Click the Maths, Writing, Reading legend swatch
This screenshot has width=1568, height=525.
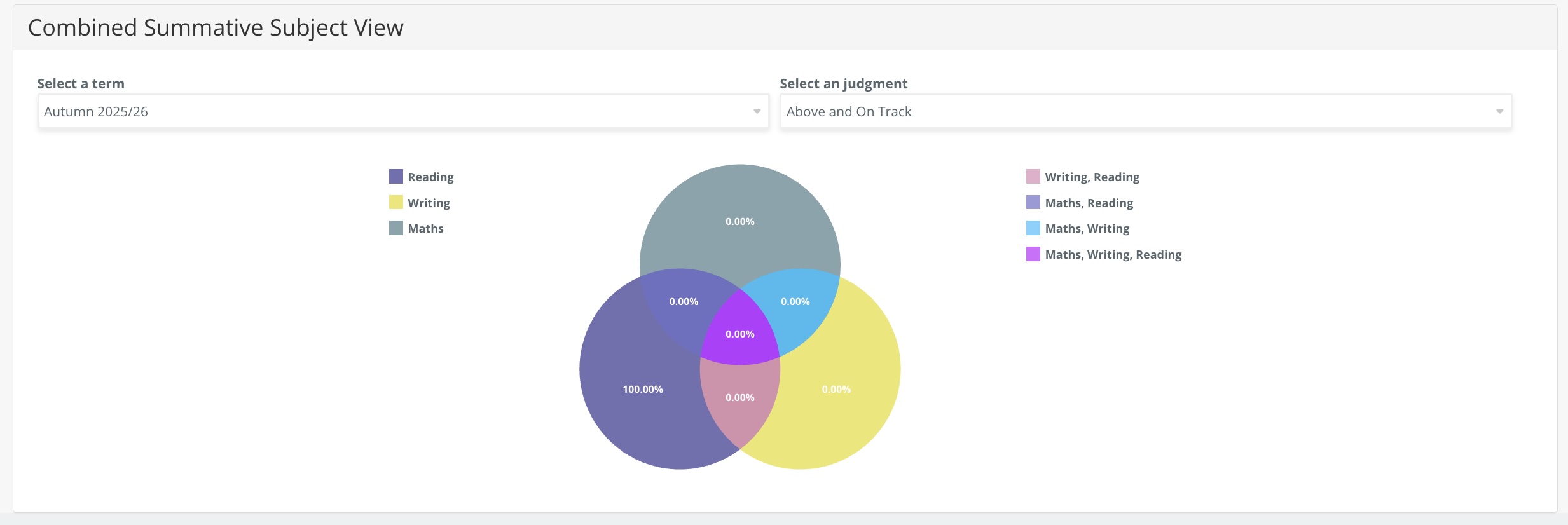coord(1033,254)
